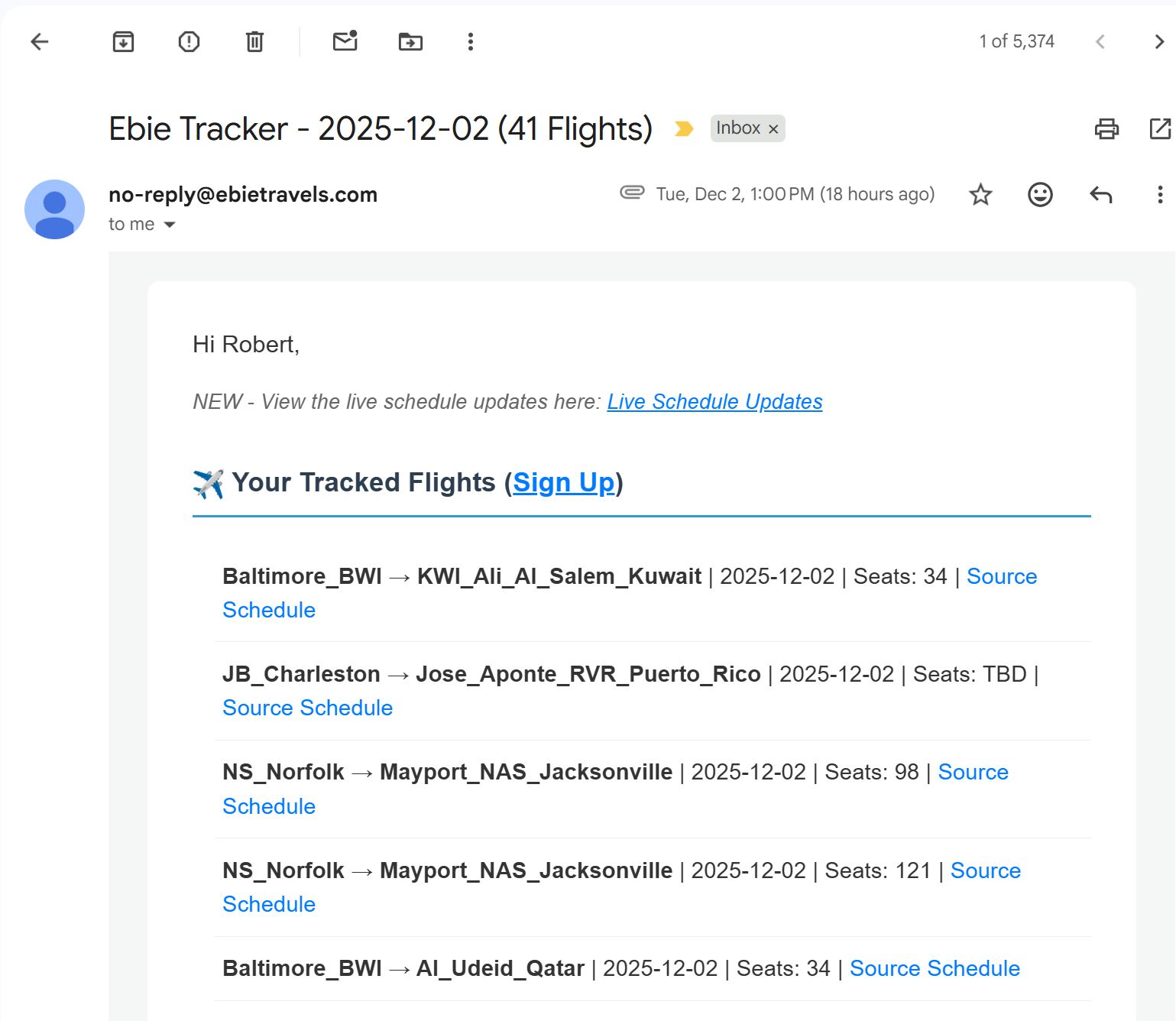This screenshot has height=1021, width=1176.
Task: Click the Sign Up link
Action: coord(563,483)
